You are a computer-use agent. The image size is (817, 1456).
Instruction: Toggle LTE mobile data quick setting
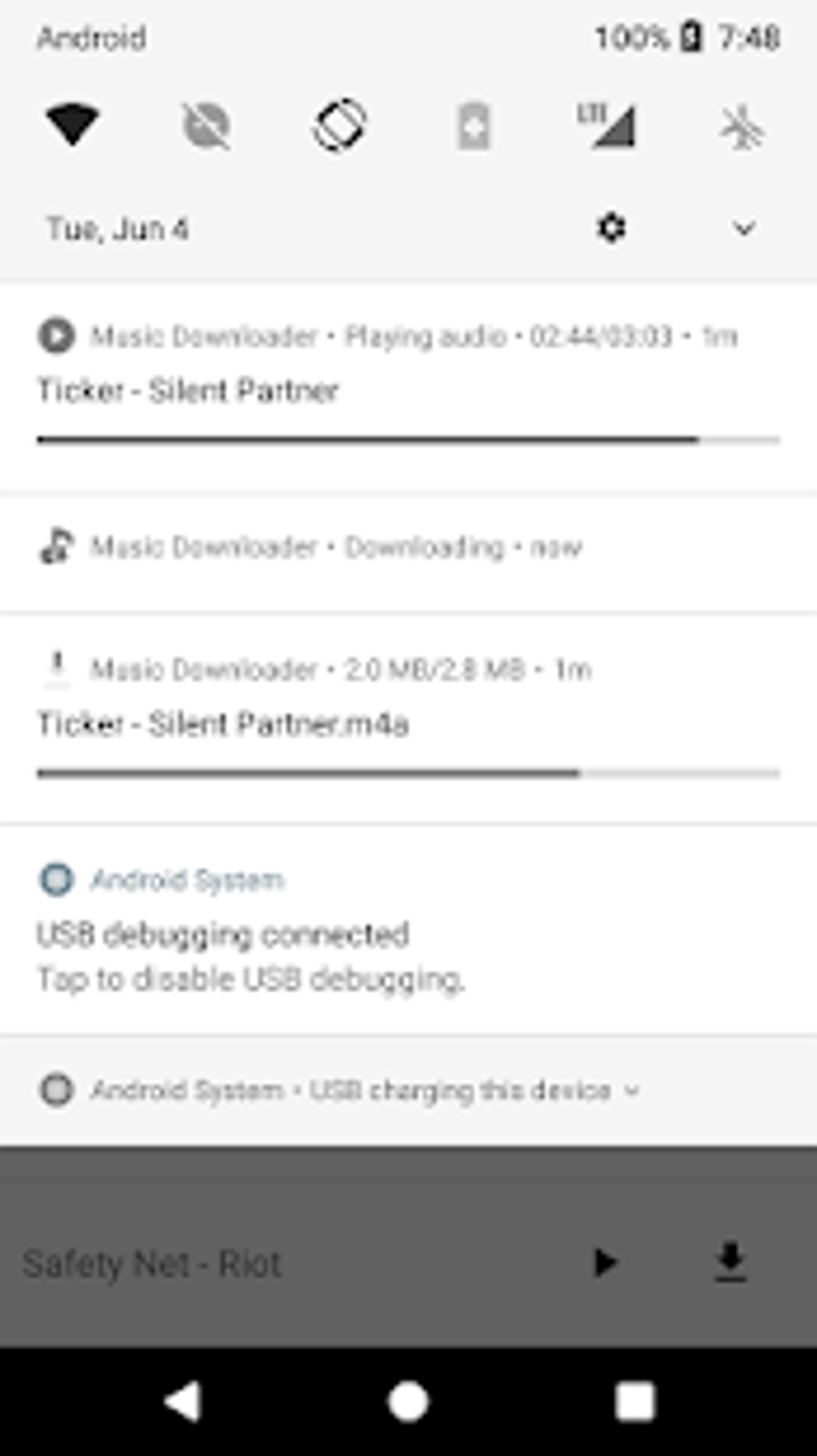pos(607,126)
